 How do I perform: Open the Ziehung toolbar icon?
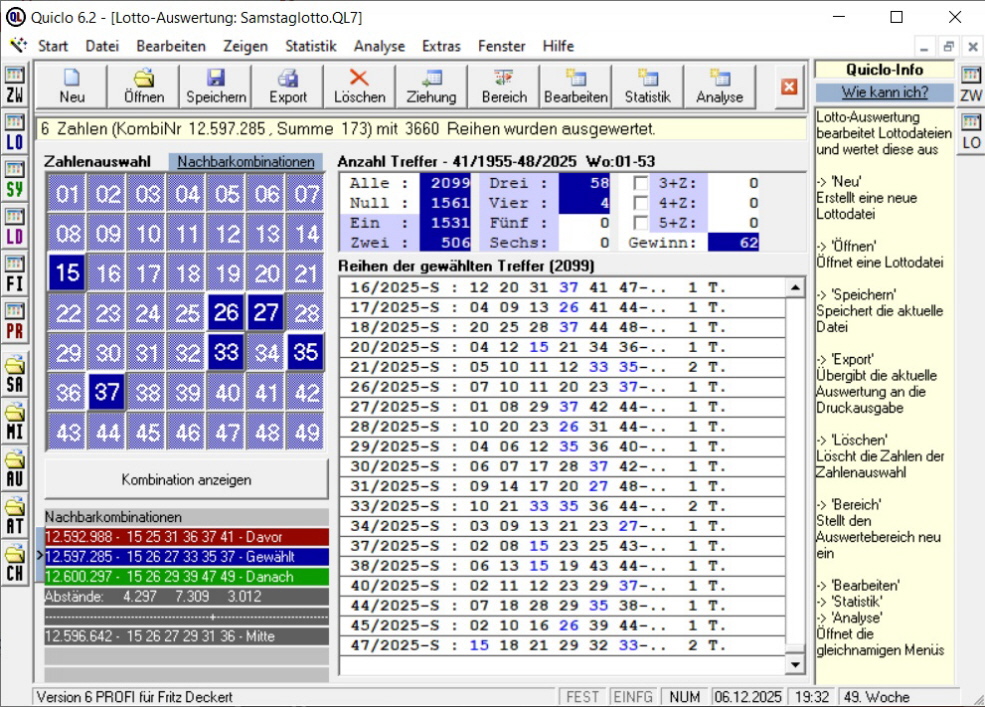pos(431,86)
